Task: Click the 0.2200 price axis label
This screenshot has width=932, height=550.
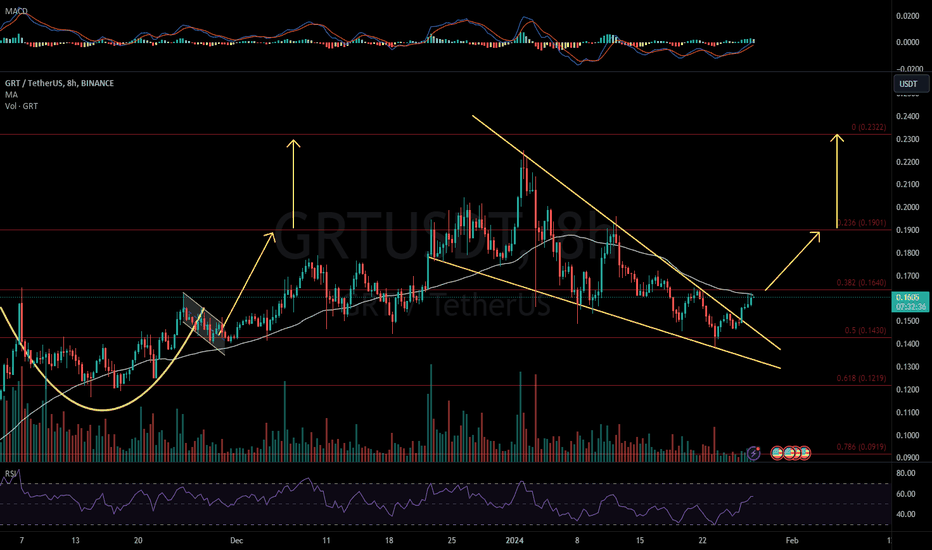Action: 908,162
